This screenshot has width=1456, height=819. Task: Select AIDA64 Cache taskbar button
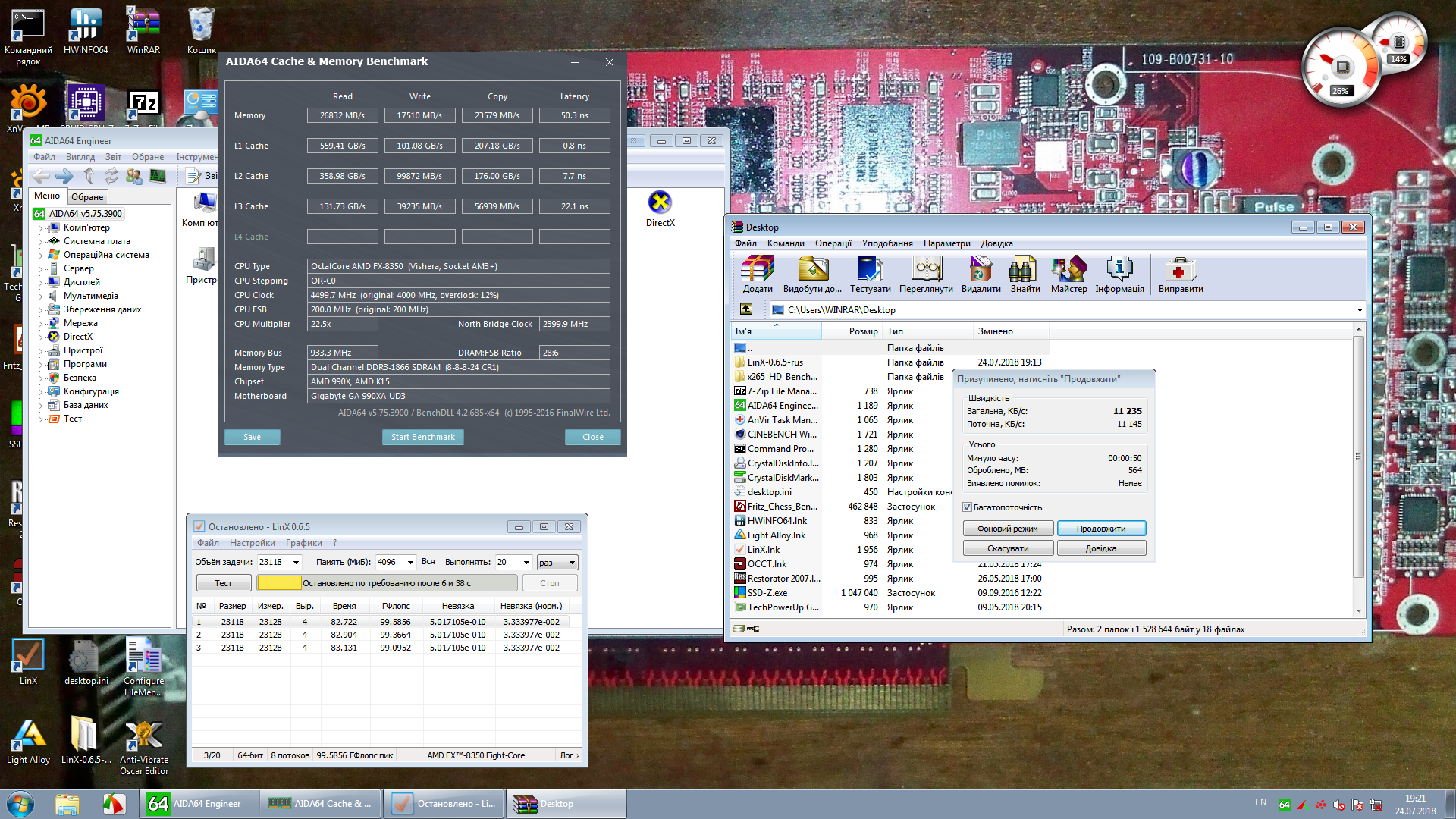(x=321, y=804)
